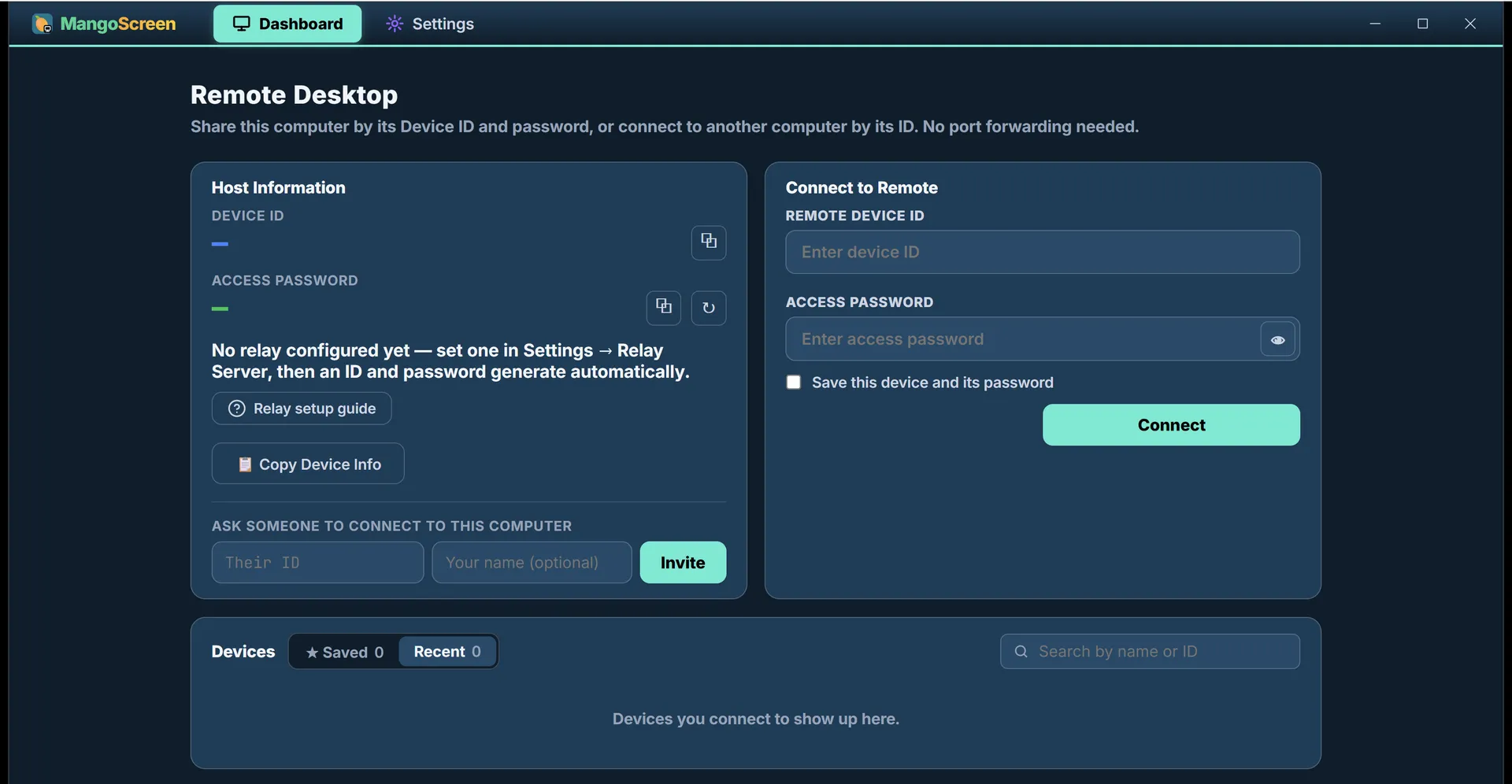The height and width of the screenshot is (784, 1512).
Task: Close the MangoScreen window
Action: tap(1470, 24)
